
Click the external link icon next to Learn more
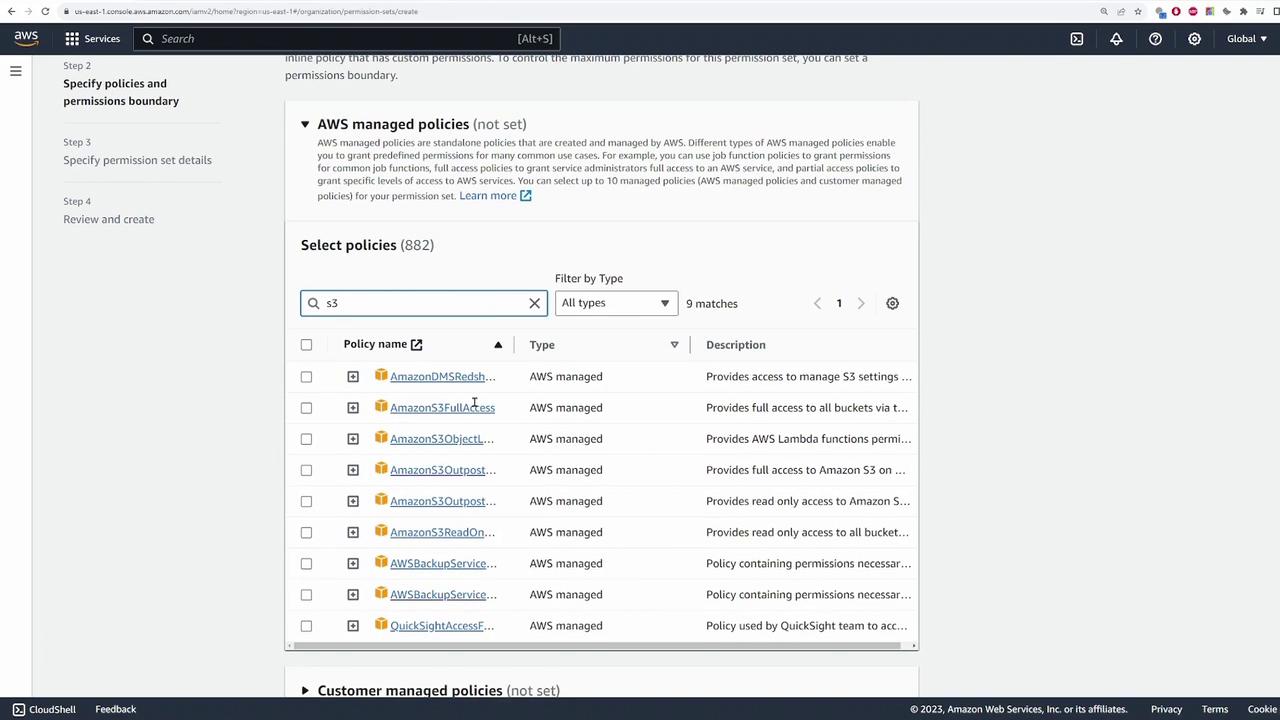pos(526,196)
